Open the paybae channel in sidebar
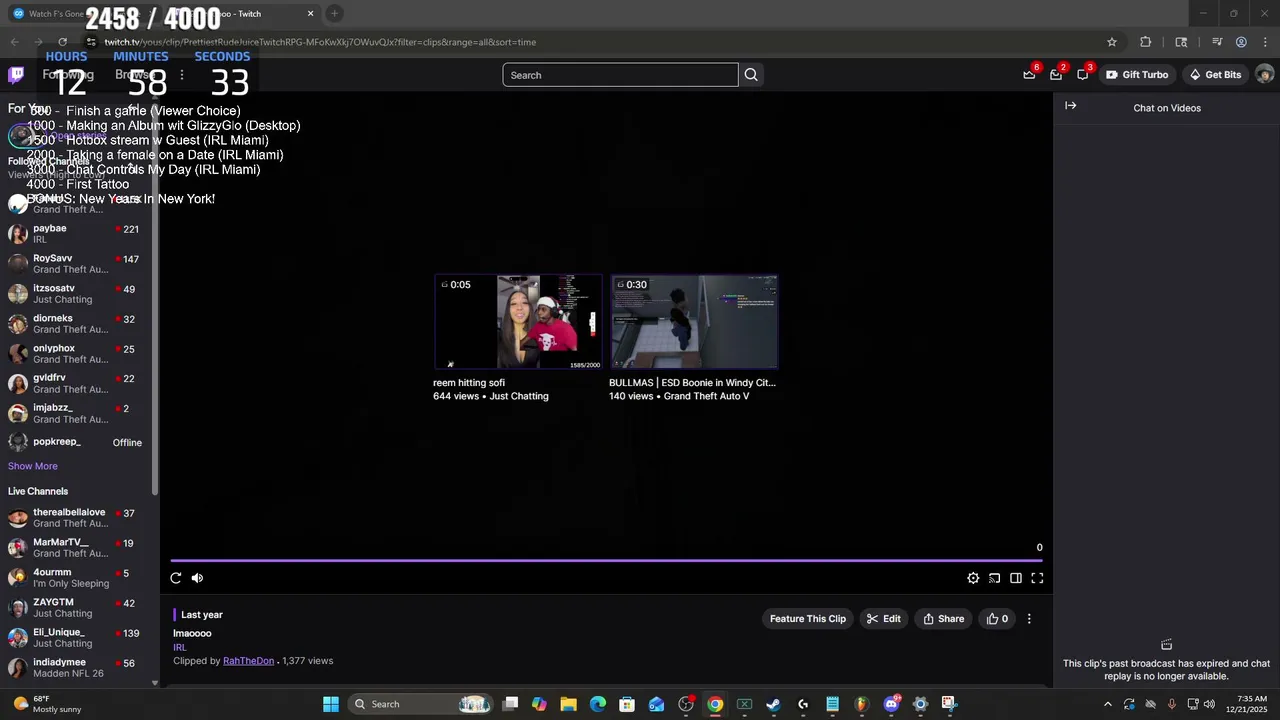The width and height of the screenshot is (1280, 720). coord(78,234)
